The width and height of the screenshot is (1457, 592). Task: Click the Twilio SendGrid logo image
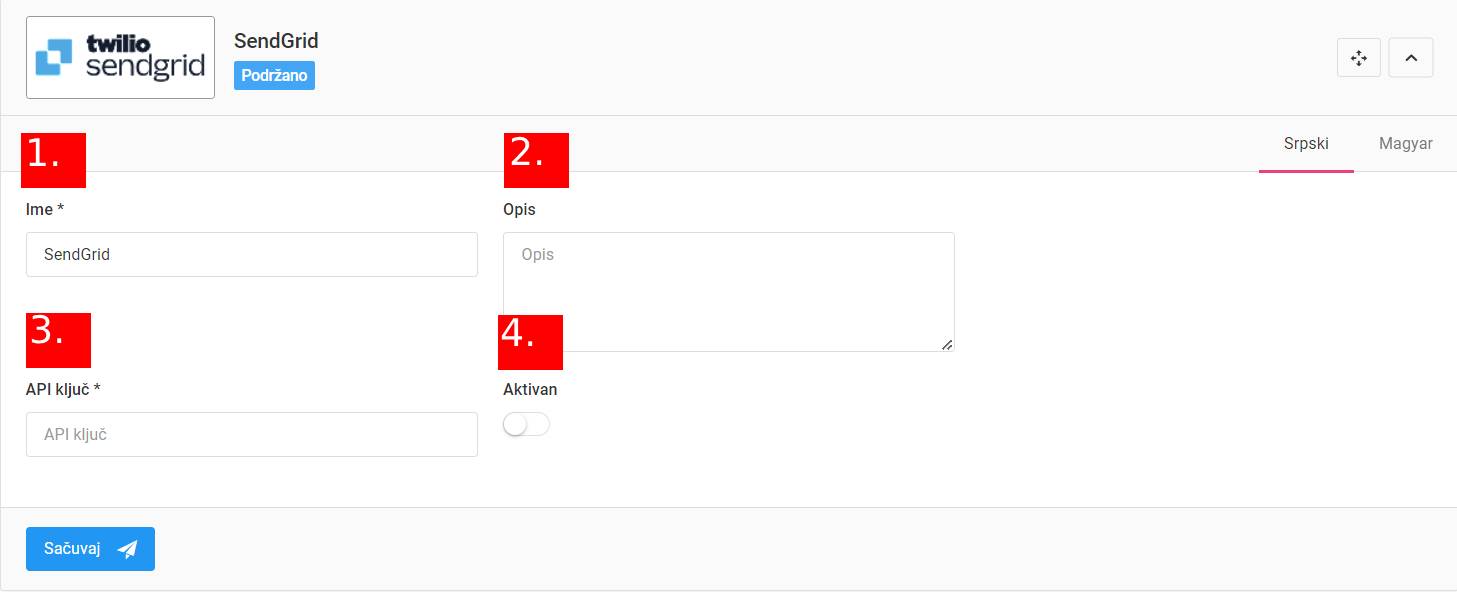point(120,57)
